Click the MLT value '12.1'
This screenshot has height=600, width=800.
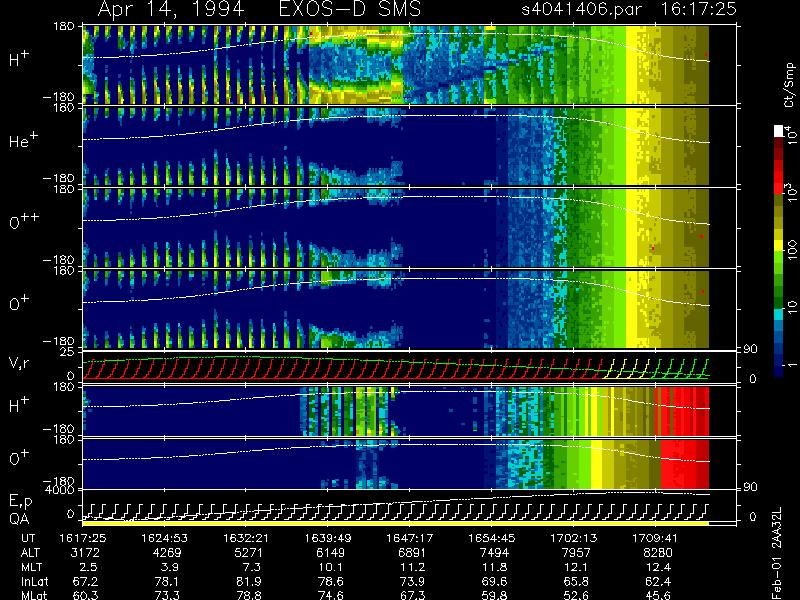[576, 567]
